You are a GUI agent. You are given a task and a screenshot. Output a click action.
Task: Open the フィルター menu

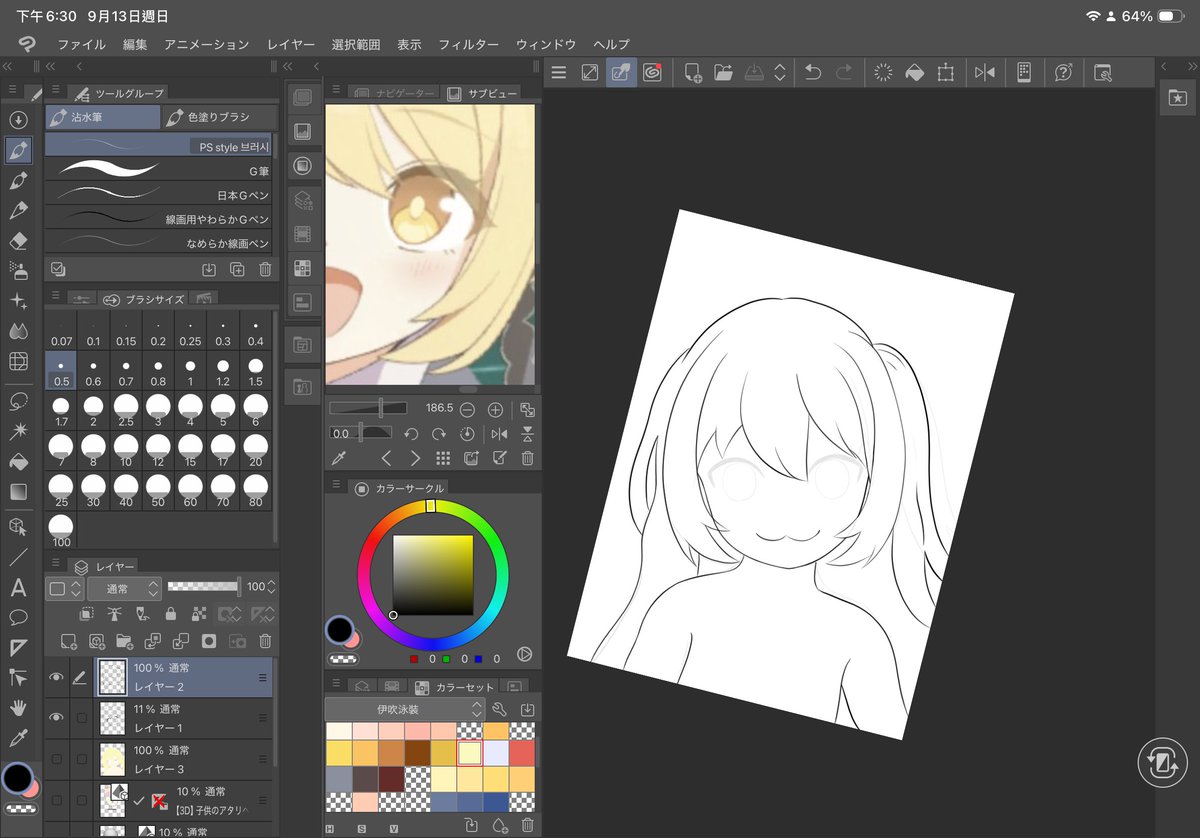click(468, 45)
